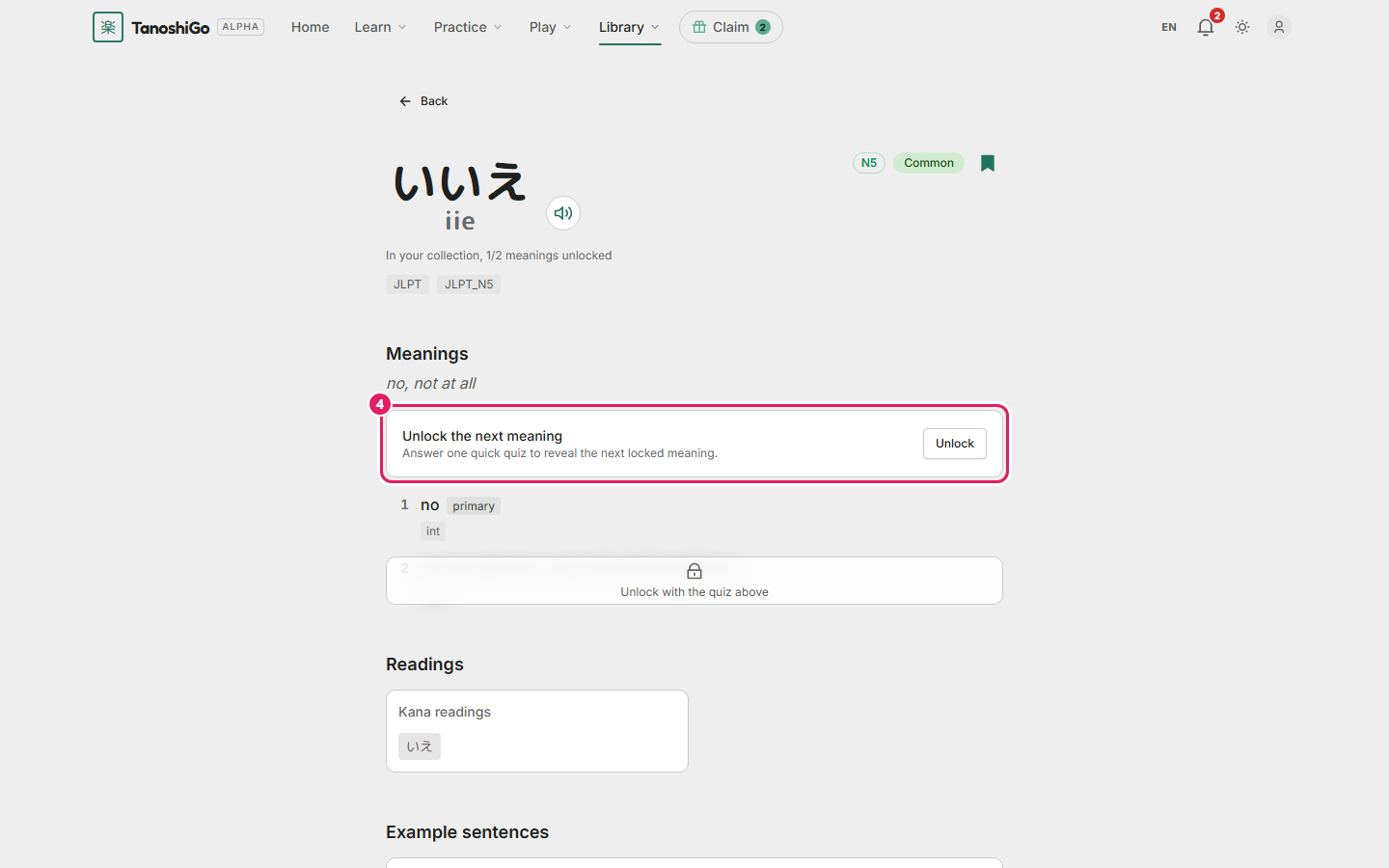Expand the Practice dropdown menu
The height and width of the screenshot is (868, 1389).
point(468,27)
